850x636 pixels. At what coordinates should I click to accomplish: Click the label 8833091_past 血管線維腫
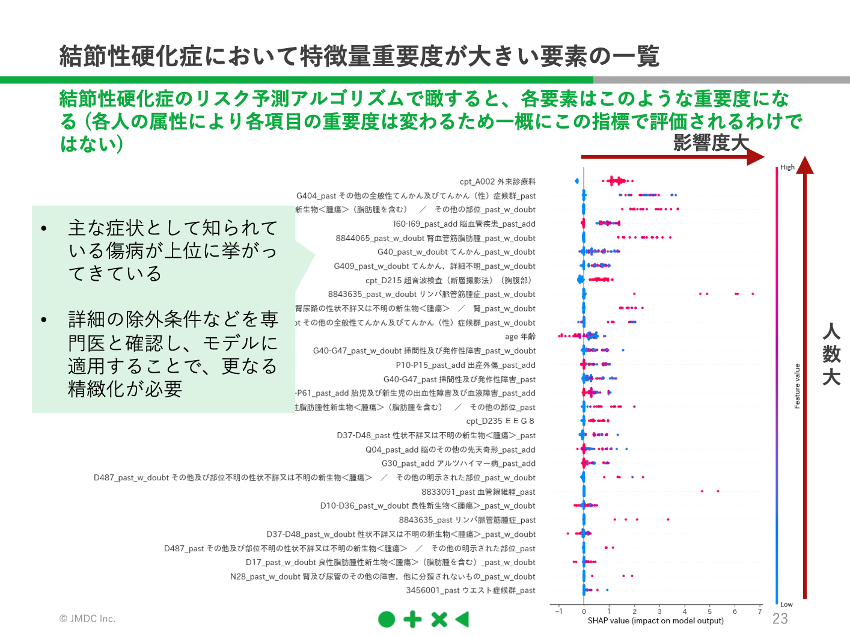click(479, 492)
